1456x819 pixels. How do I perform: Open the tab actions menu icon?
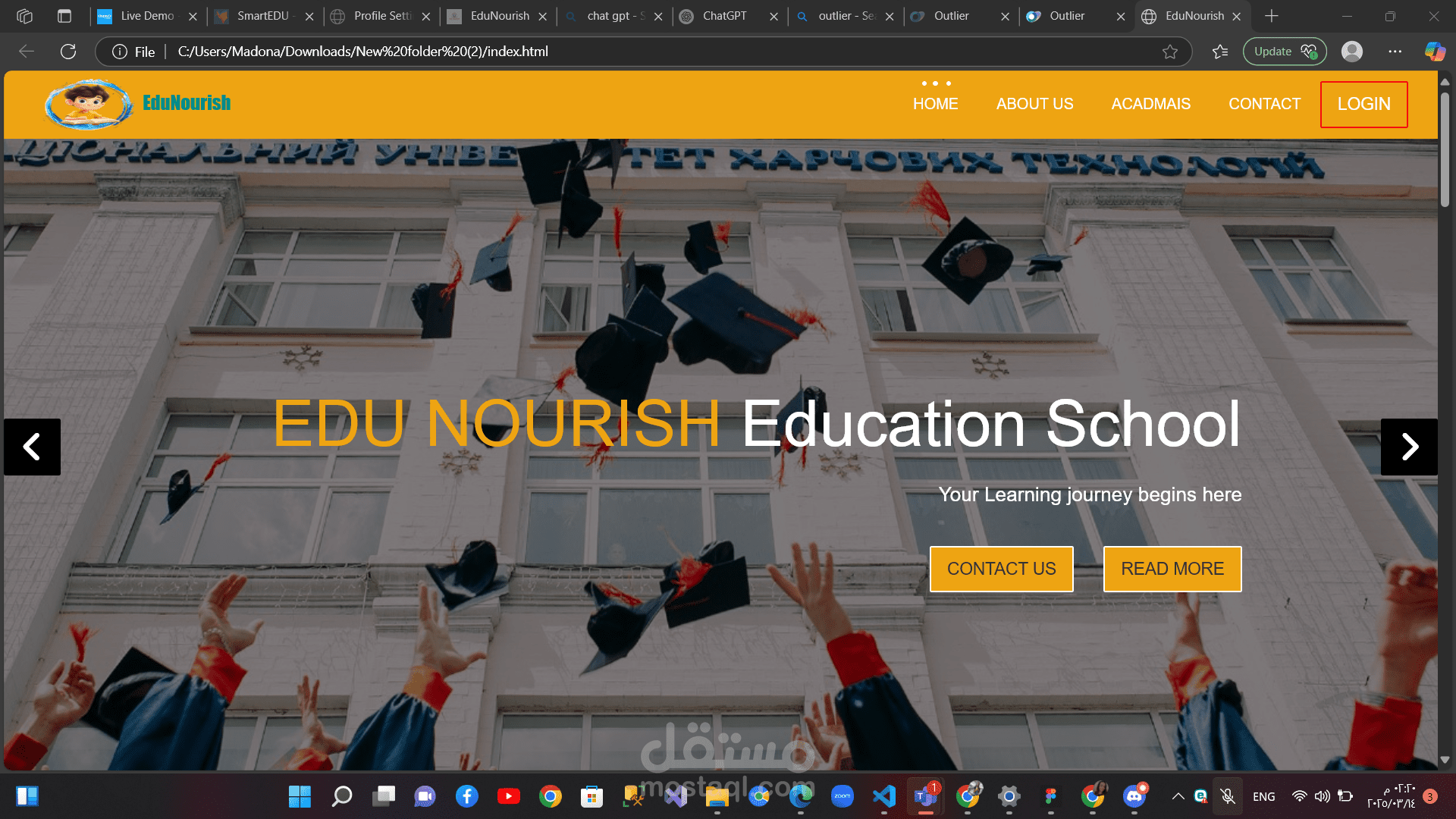64,16
